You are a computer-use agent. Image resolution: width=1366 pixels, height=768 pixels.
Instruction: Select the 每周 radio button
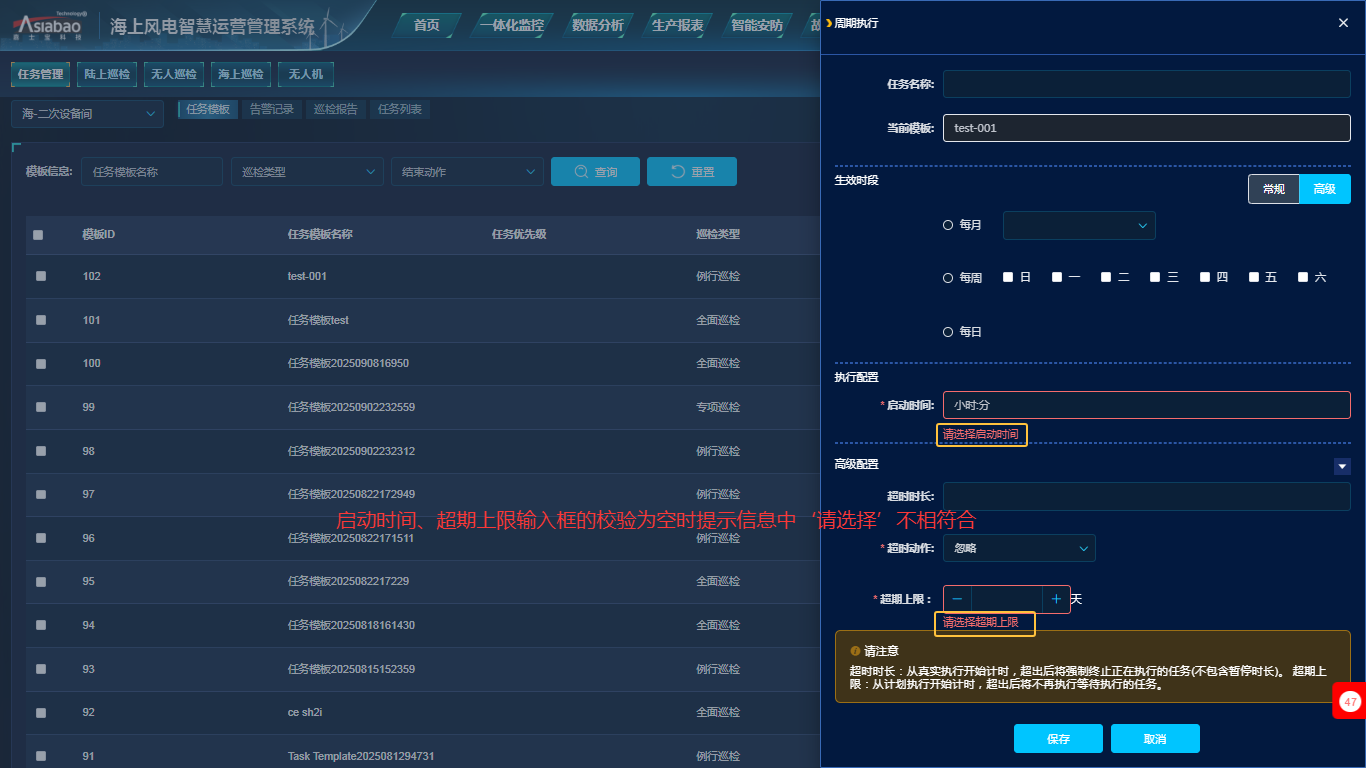pos(948,278)
